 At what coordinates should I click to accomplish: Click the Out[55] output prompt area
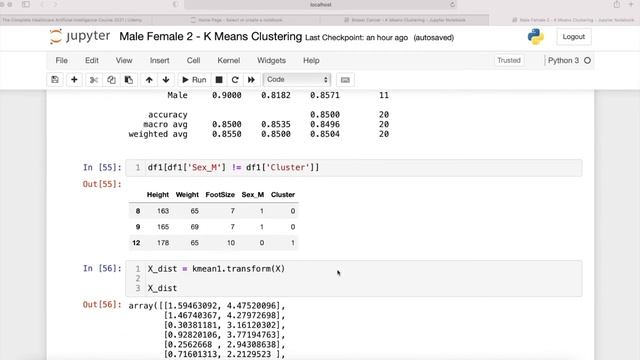point(102,184)
